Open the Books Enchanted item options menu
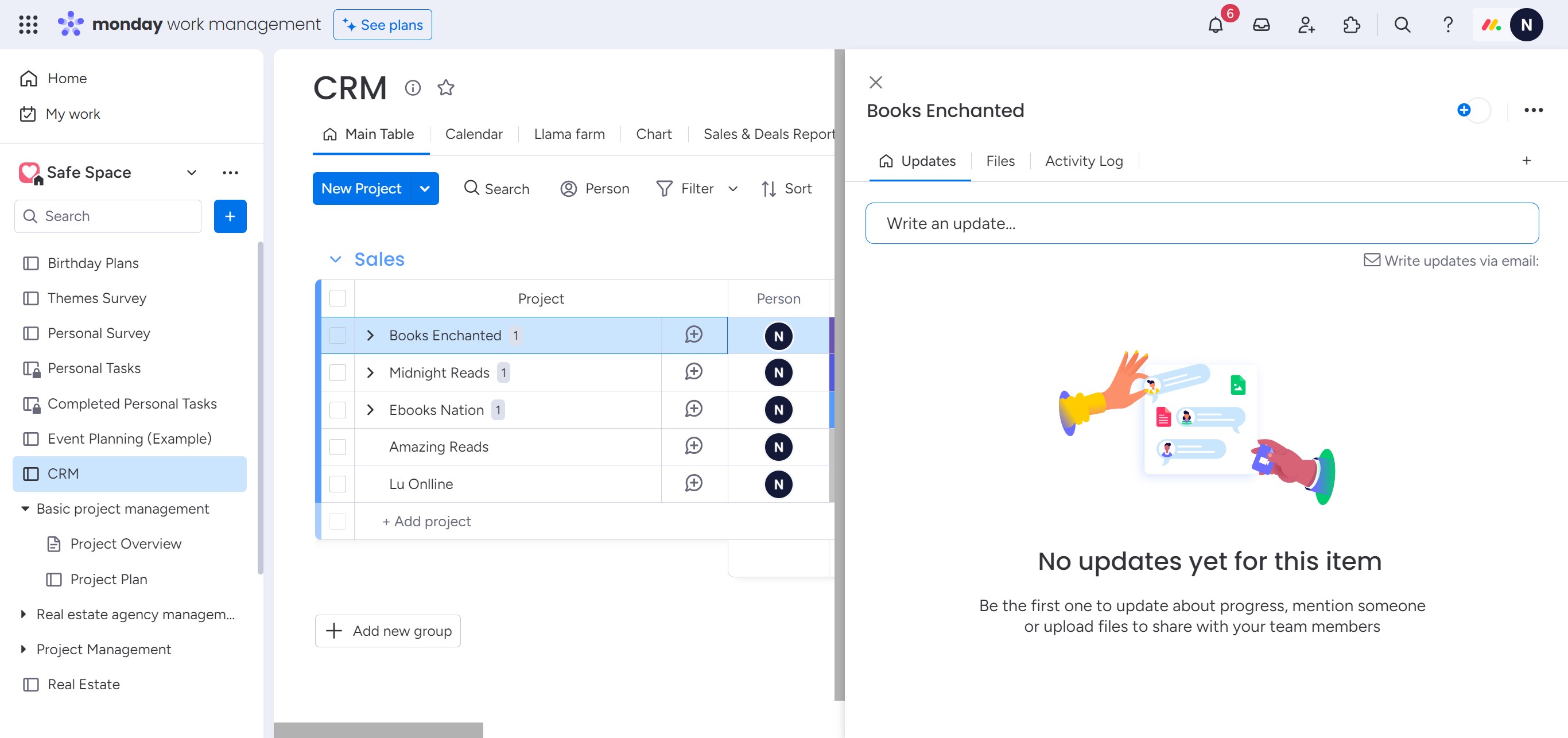The width and height of the screenshot is (1568, 738). (1532, 110)
